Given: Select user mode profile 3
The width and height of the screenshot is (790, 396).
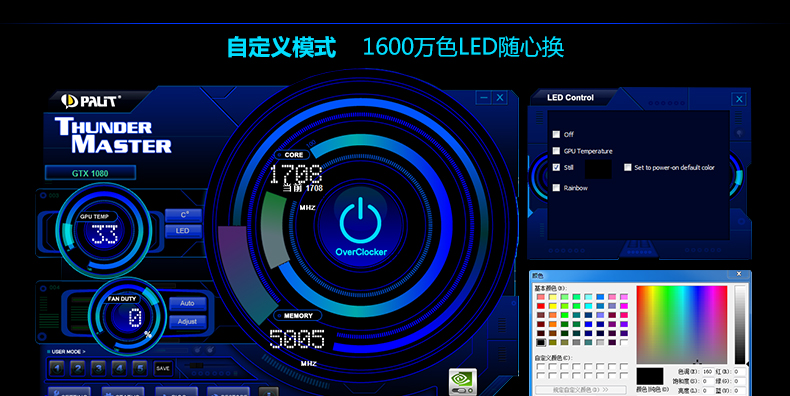Looking at the screenshot, I should coord(98,368).
